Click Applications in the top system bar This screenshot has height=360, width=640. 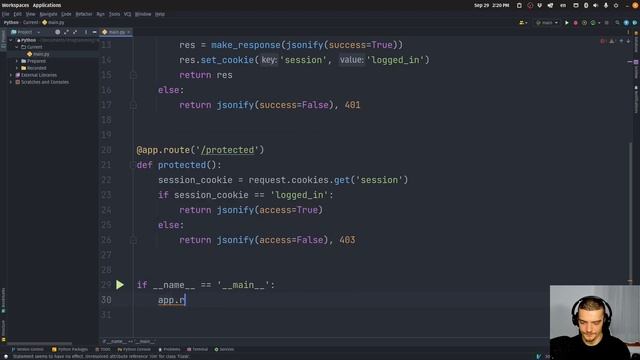47,5
